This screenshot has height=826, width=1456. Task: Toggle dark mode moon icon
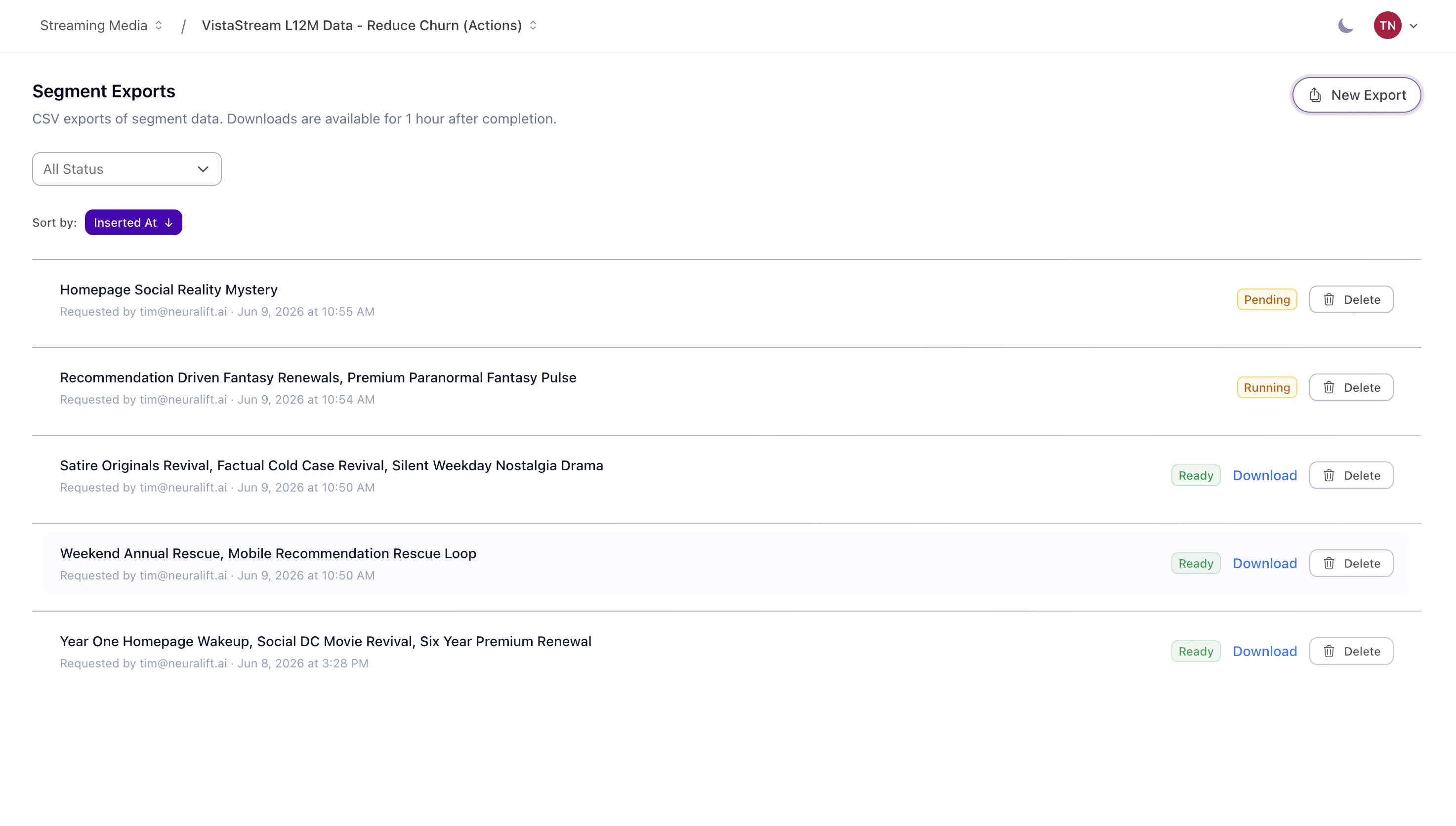[x=1345, y=26]
